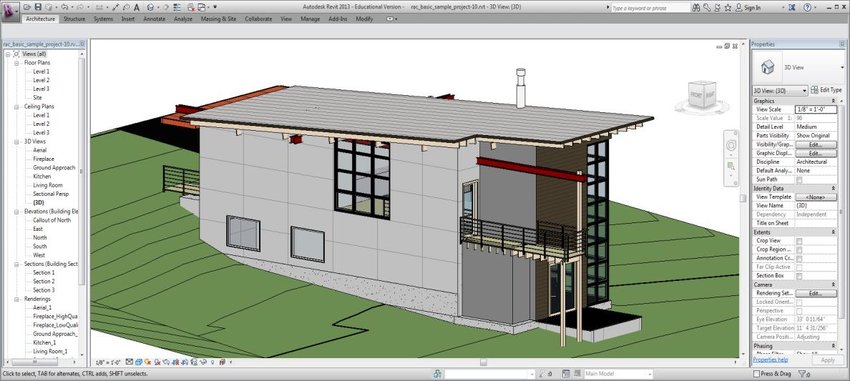Collapse the 3D Views tree node
Viewport: 850px width, 381px height.
(x=16, y=141)
